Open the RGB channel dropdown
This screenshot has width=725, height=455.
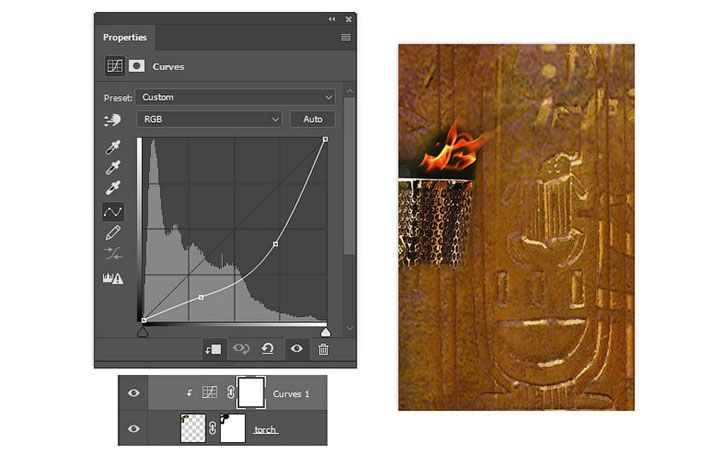[209, 119]
